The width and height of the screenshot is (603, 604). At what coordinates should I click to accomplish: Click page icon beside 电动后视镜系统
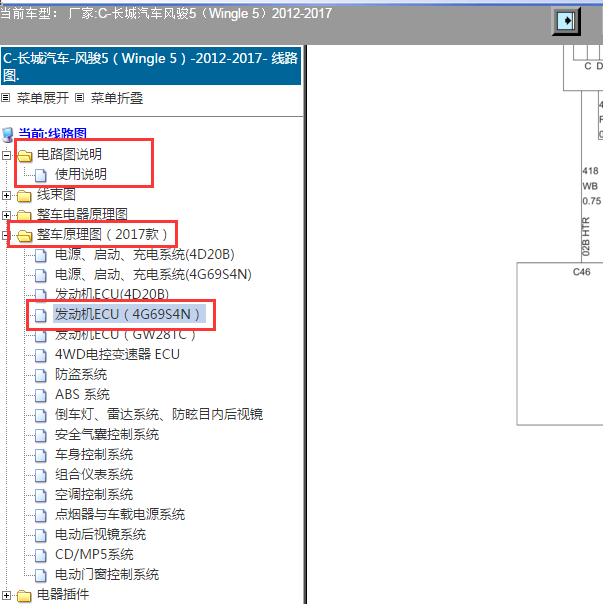tap(41, 535)
